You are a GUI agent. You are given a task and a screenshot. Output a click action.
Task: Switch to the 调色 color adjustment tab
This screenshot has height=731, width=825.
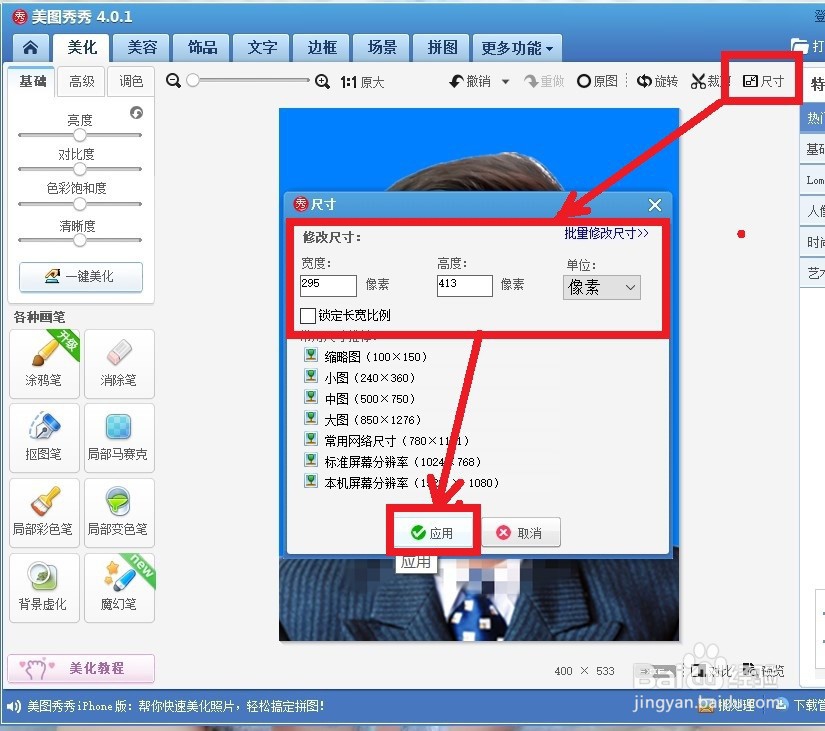129,81
